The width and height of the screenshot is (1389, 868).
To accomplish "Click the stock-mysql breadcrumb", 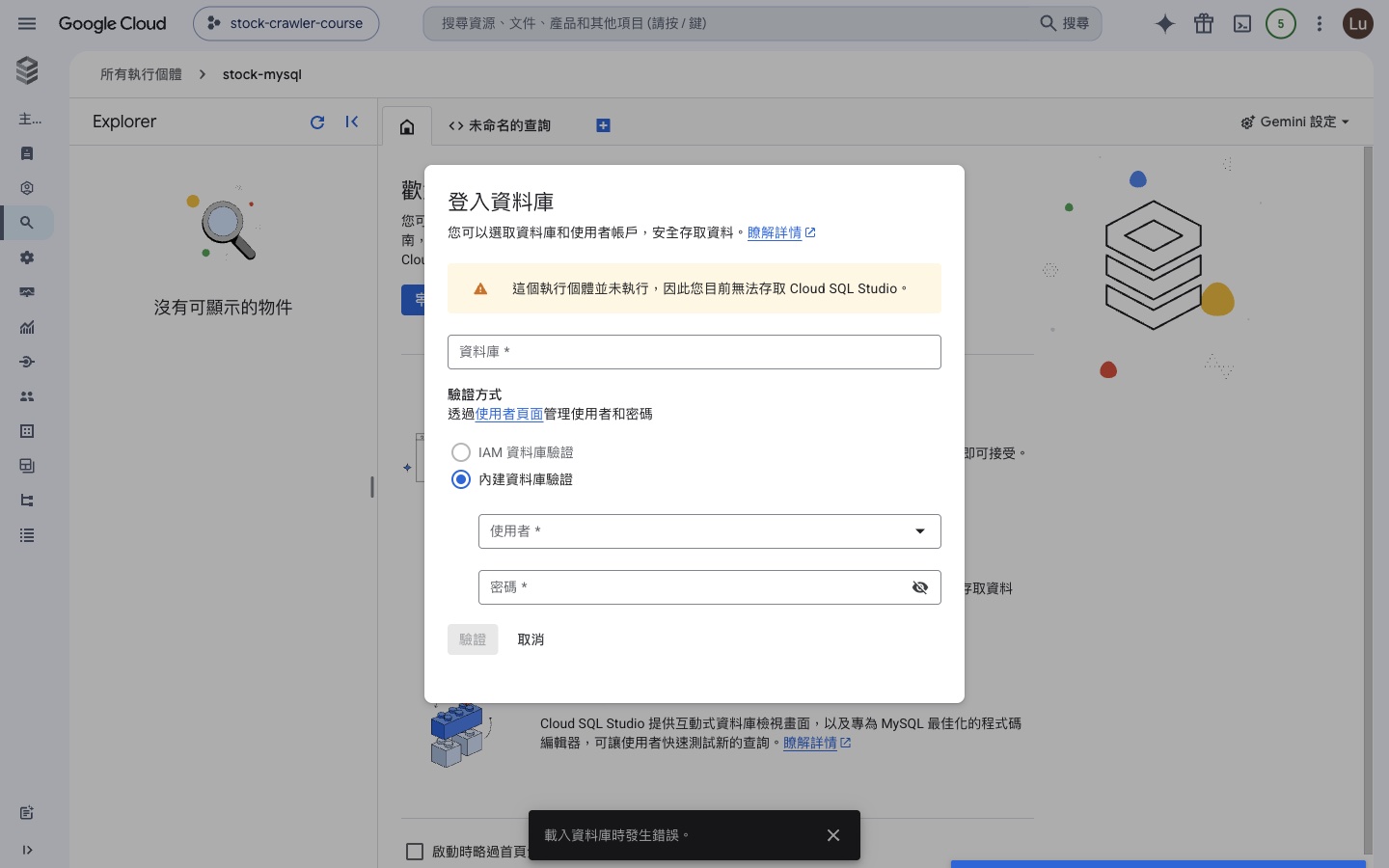I will pos(262,74).
